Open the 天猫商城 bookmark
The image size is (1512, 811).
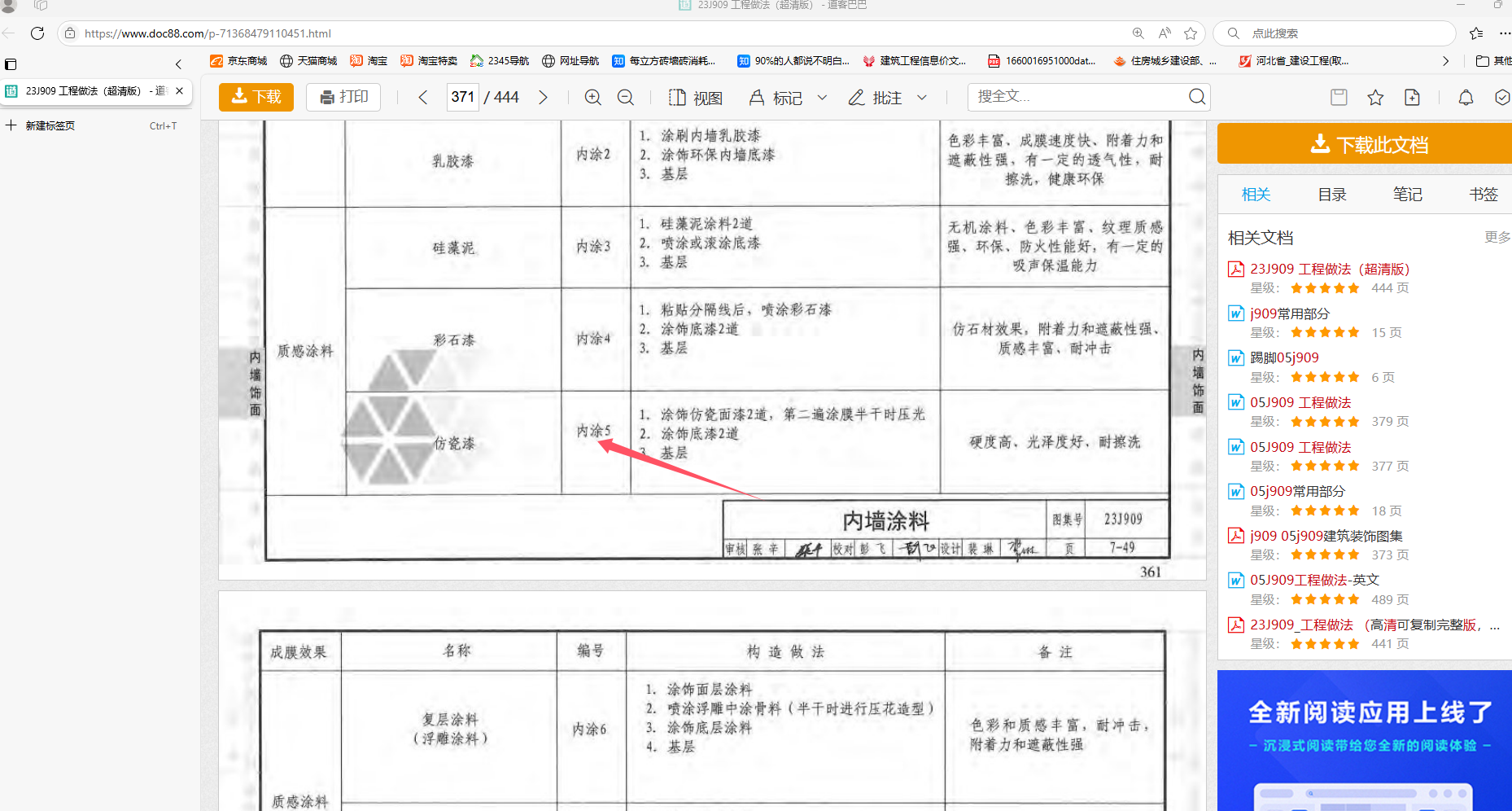click(308, 61)
